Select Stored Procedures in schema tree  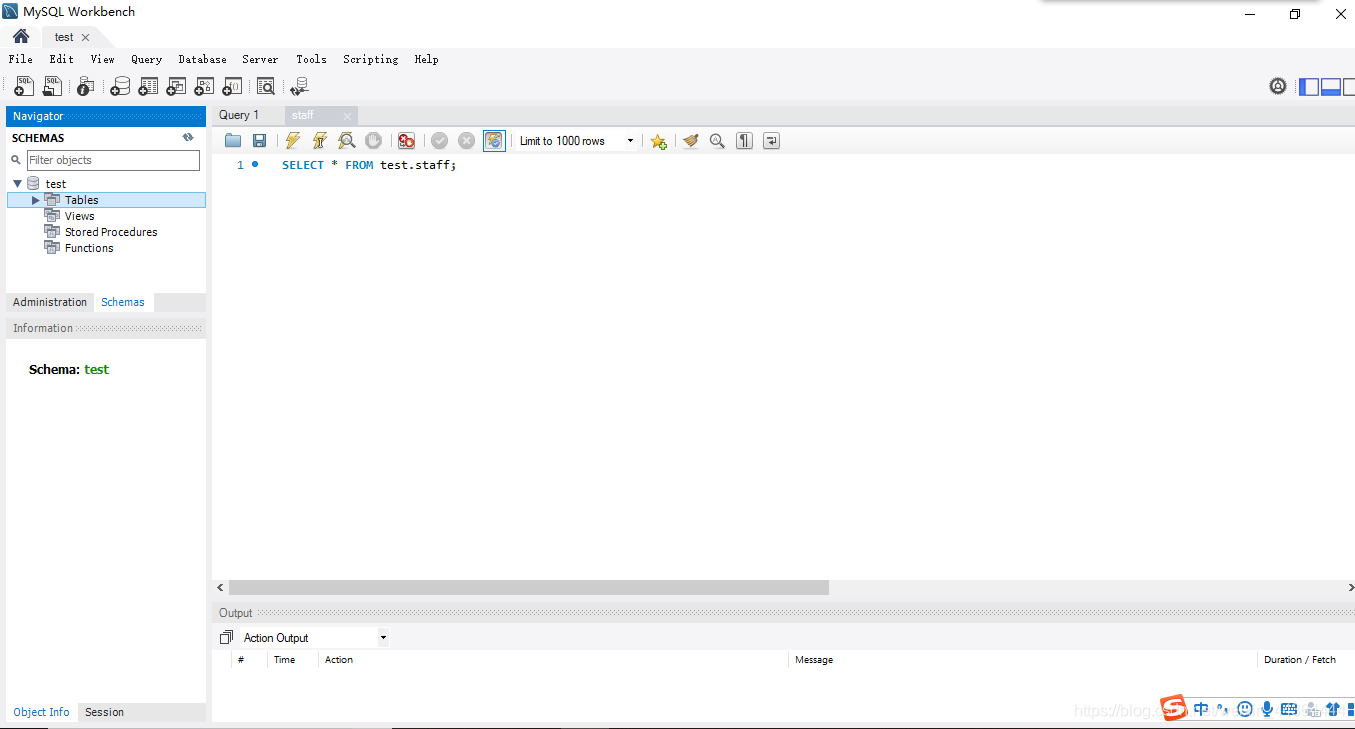coord(111,232)
